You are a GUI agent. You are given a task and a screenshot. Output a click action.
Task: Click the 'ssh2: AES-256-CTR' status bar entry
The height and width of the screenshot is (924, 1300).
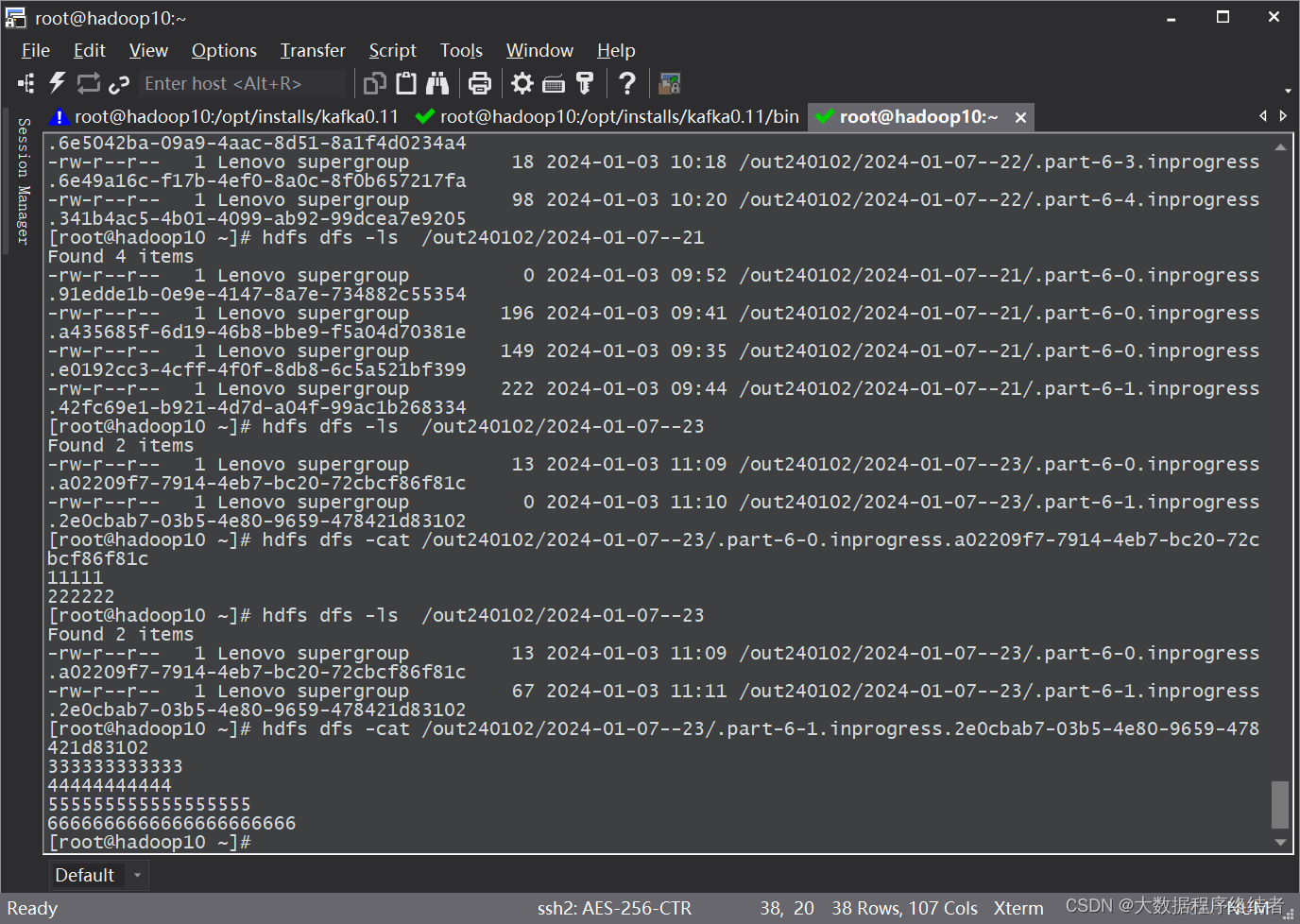pos(614,908)
